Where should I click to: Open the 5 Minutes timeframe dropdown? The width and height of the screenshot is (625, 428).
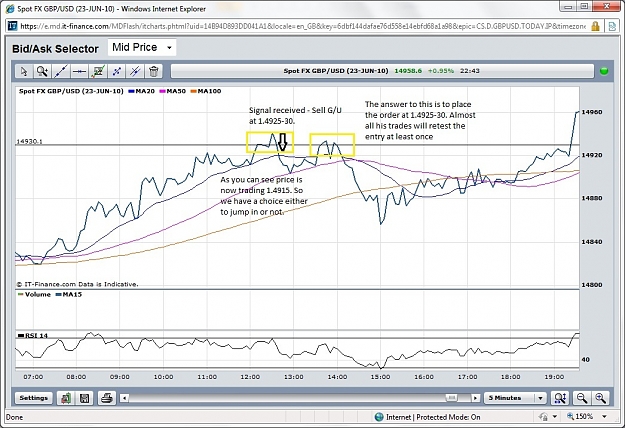click(515, 398)
